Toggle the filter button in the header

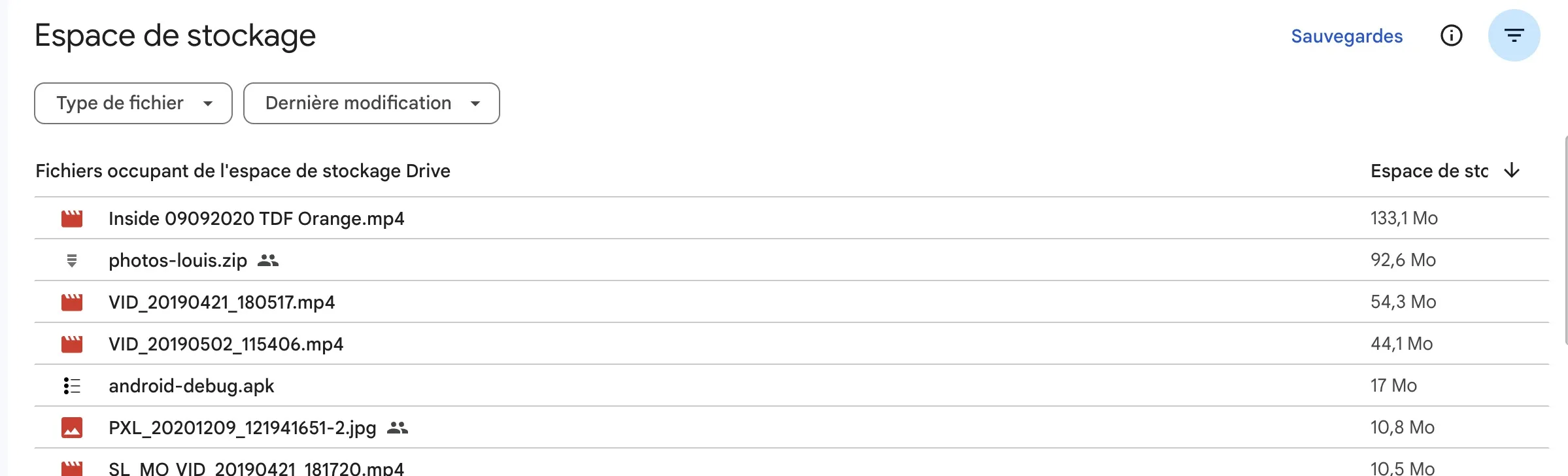point(1514,35)
